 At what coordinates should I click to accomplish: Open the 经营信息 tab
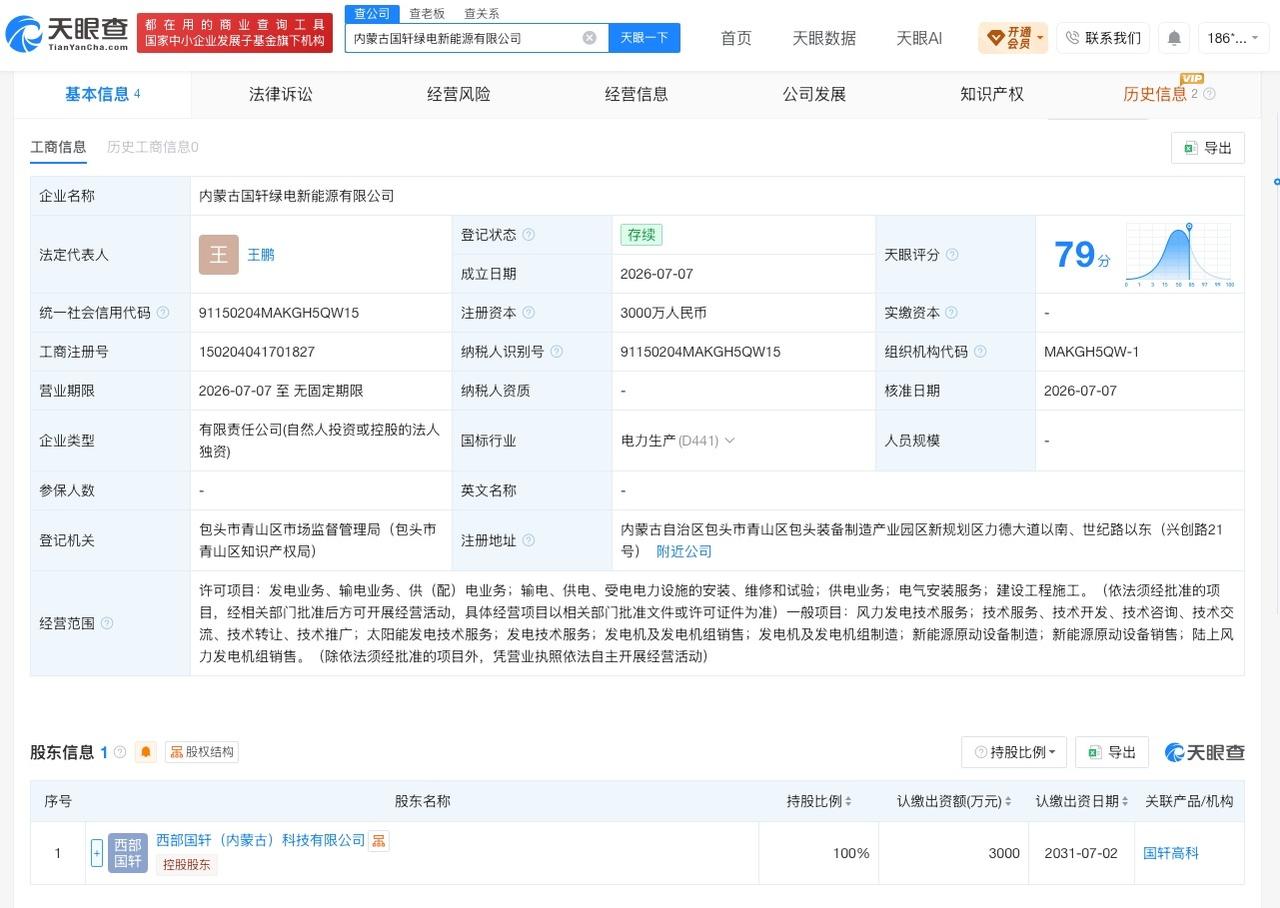pos(637,94)
